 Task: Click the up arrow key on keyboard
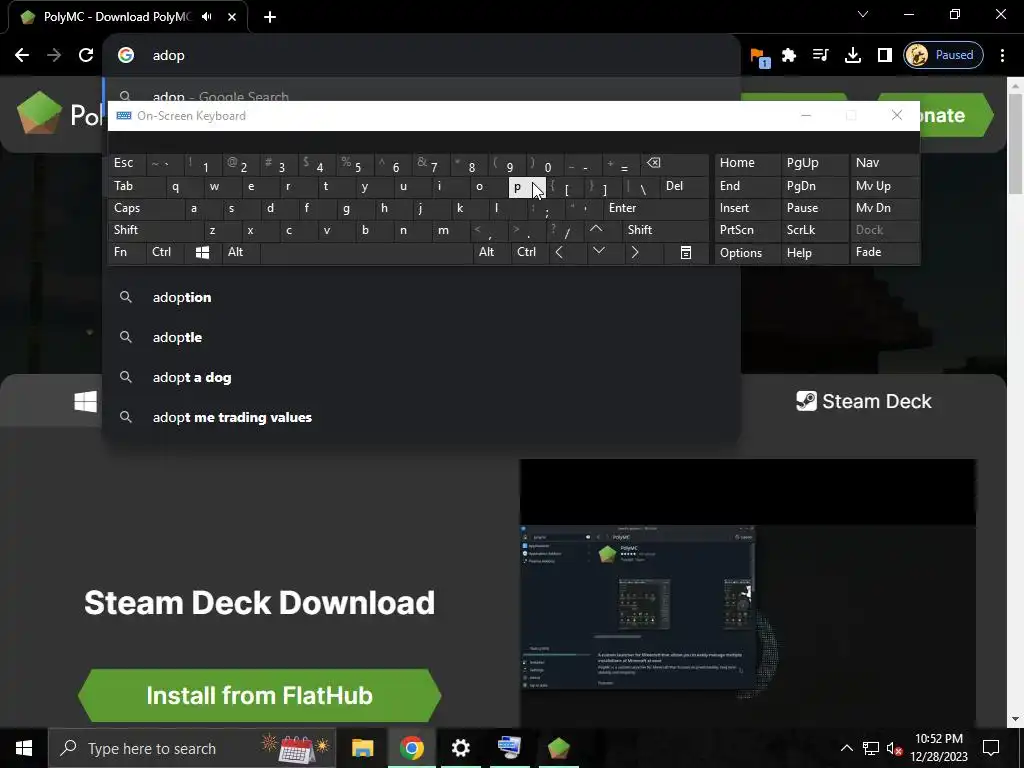[596, 230]
